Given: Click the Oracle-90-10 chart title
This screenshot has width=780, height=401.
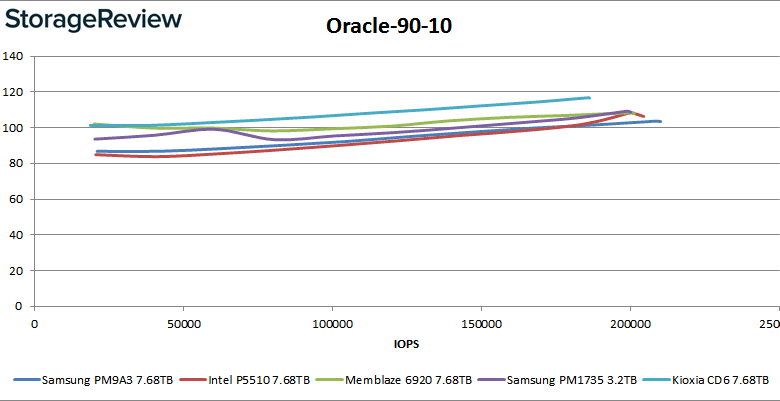Looking at the screenshot, I should click(389, 26).
